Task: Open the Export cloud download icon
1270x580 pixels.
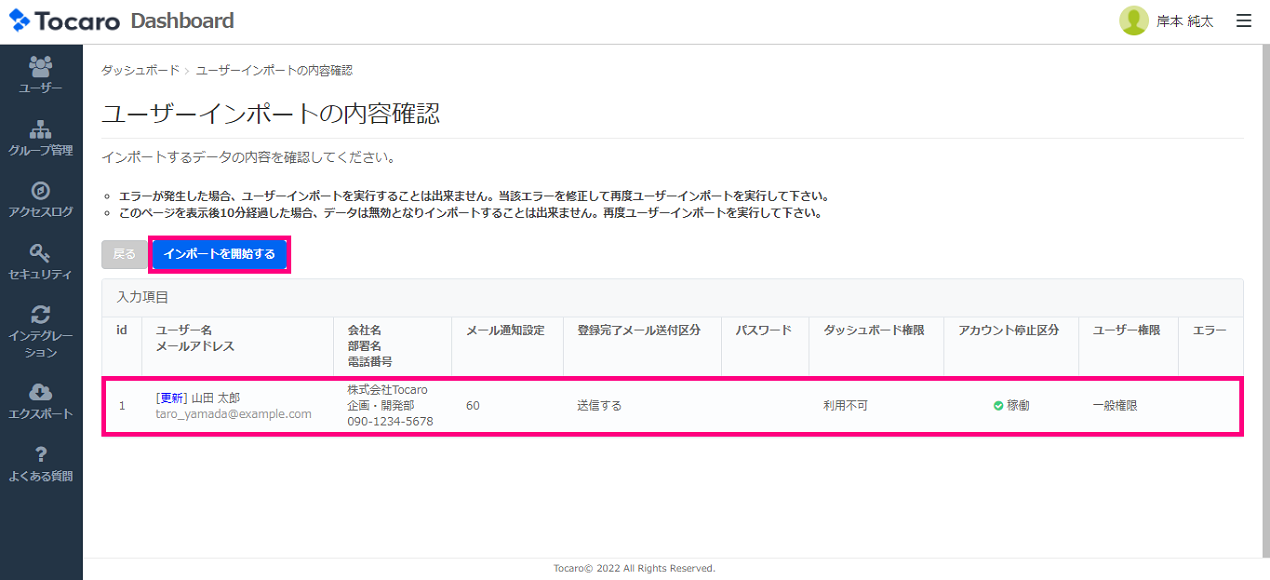Action: pyautogui.click(x=41, y=392)
